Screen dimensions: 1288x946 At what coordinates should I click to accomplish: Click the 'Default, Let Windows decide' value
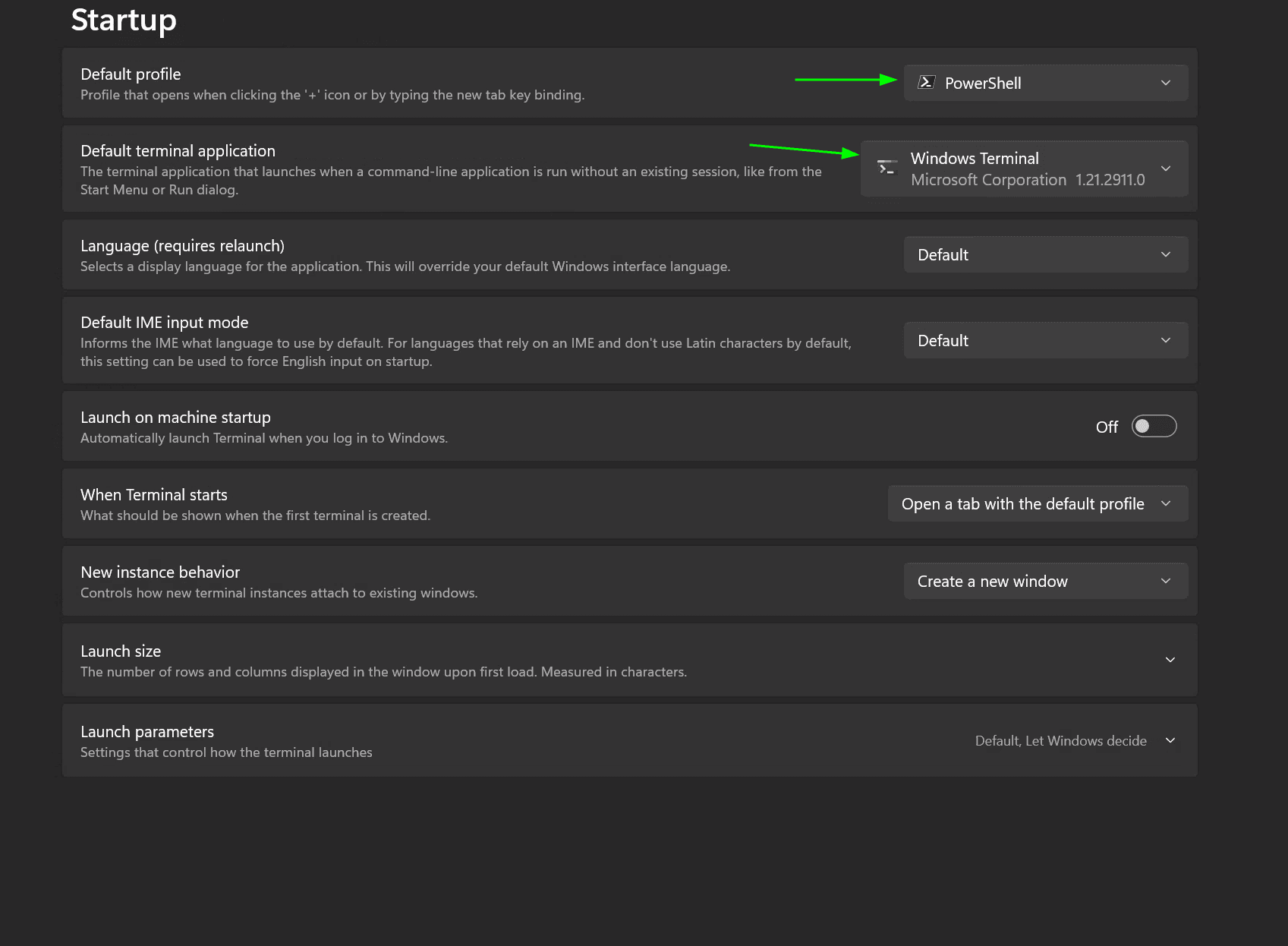(1060, 741)
